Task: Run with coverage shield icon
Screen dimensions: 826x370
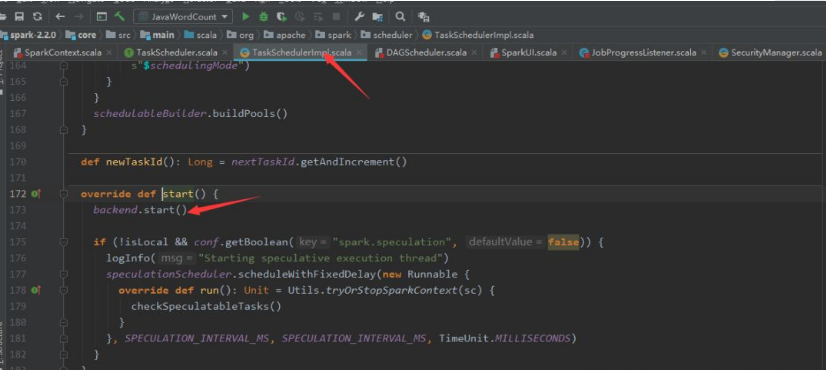Action: tap(282, 17)
